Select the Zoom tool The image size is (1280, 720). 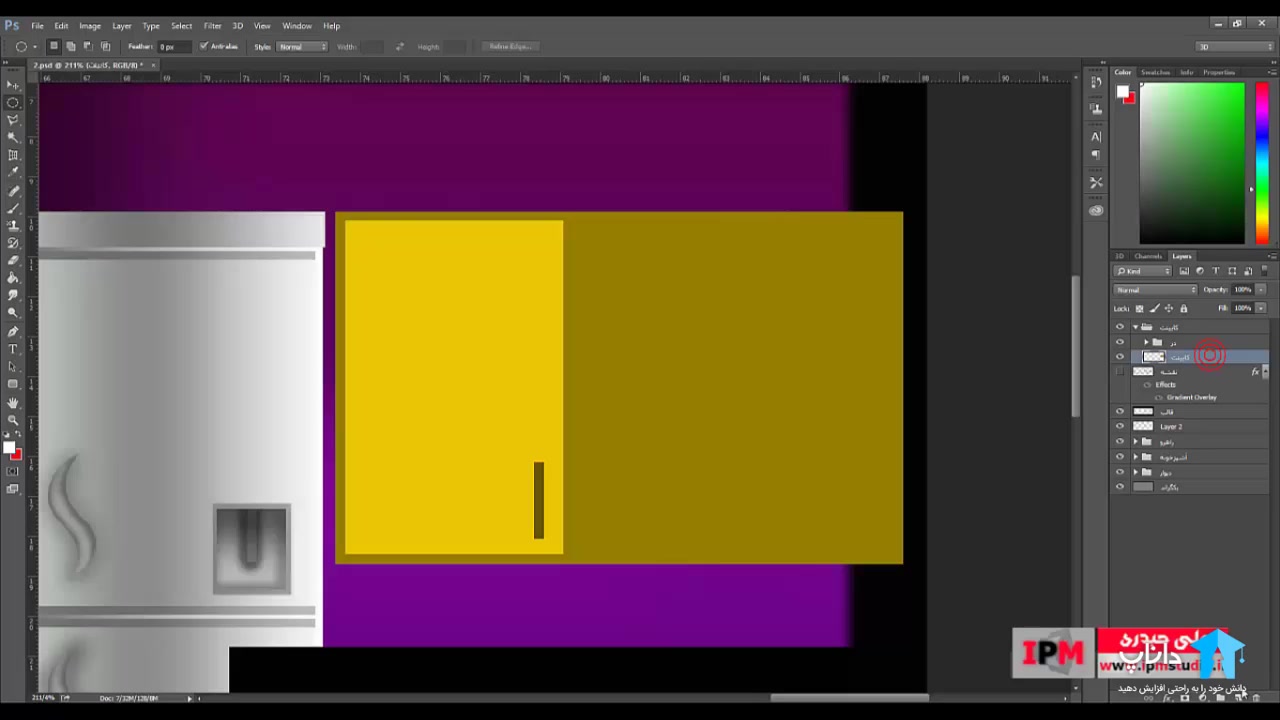(13, 420)
